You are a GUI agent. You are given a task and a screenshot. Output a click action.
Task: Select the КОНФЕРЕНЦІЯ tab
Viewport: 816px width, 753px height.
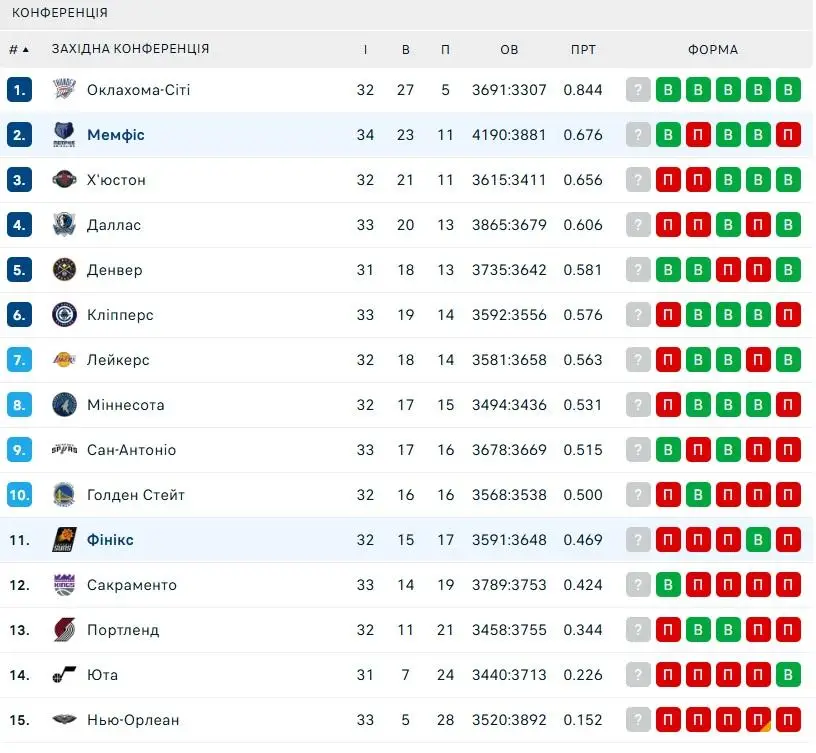point(60,12)
